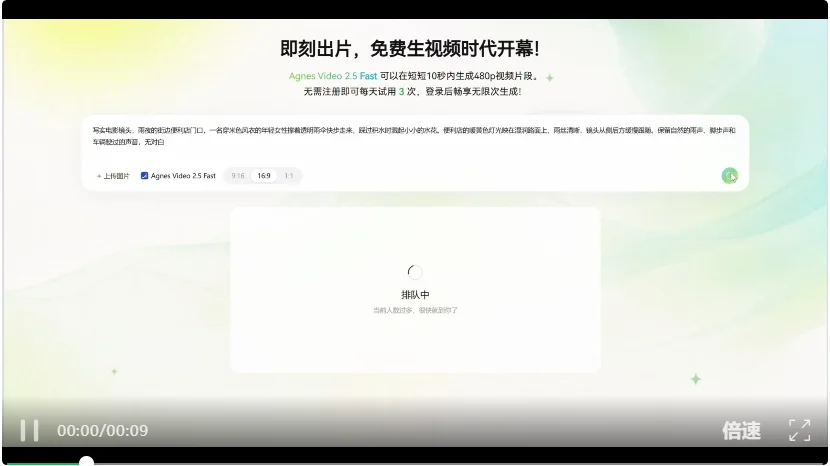Image resolution: width=830 pixels, height=466 pixels.
Task: Select the 9:16 aspect ratio
Action: (238, 176)
